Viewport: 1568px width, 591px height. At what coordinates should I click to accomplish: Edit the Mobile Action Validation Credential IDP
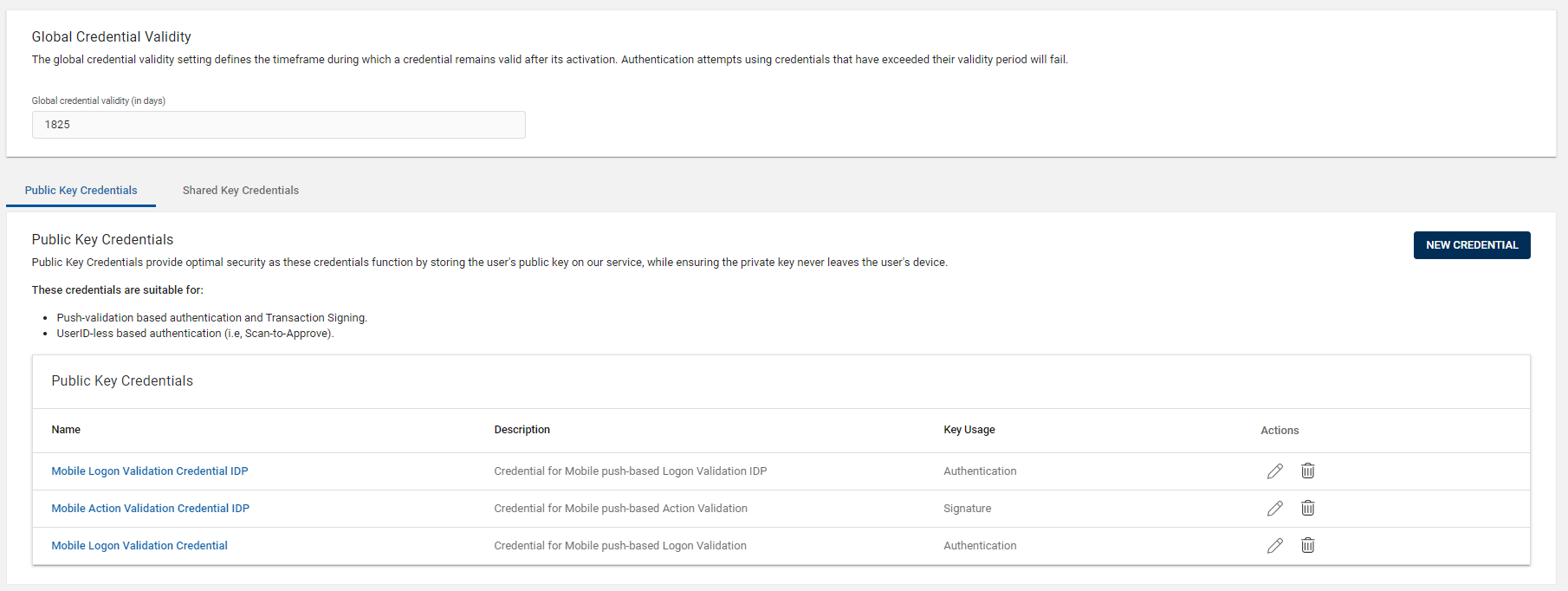pos(1274,509)
